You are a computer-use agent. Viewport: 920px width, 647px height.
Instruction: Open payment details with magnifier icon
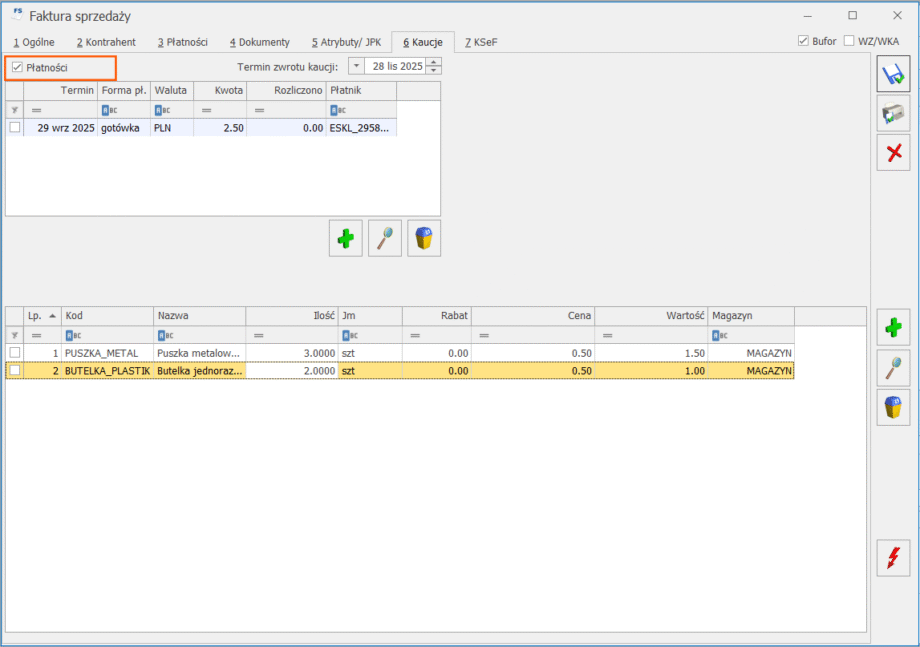[x=385, y=238]
